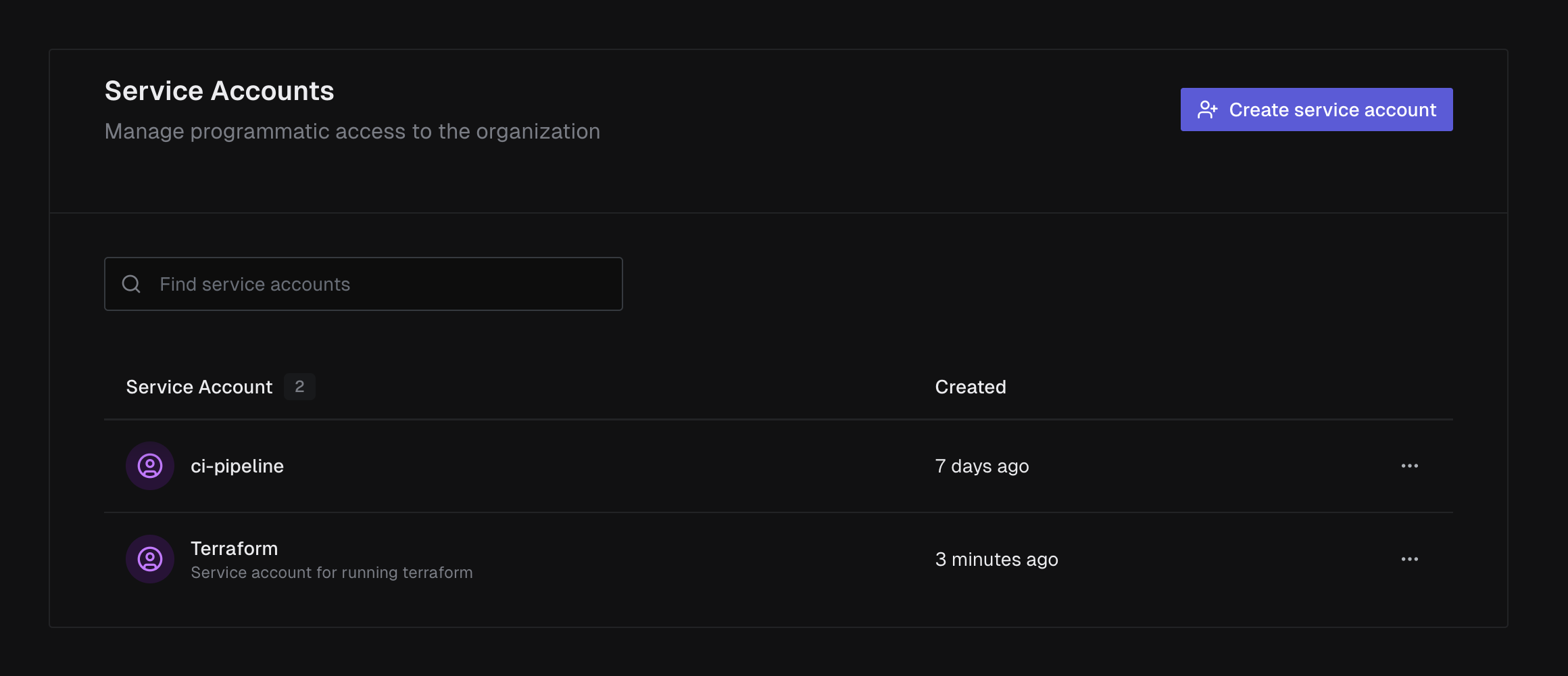Click the '3 minutes ago' created value

[x=997, y=559]
